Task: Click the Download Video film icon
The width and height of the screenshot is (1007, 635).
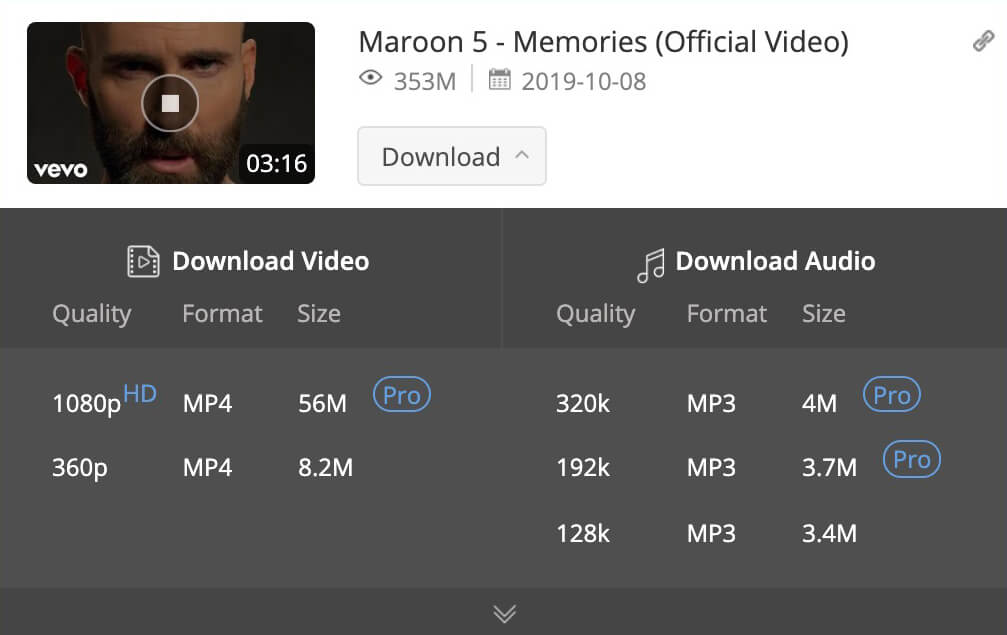Action: pos(144,262)
